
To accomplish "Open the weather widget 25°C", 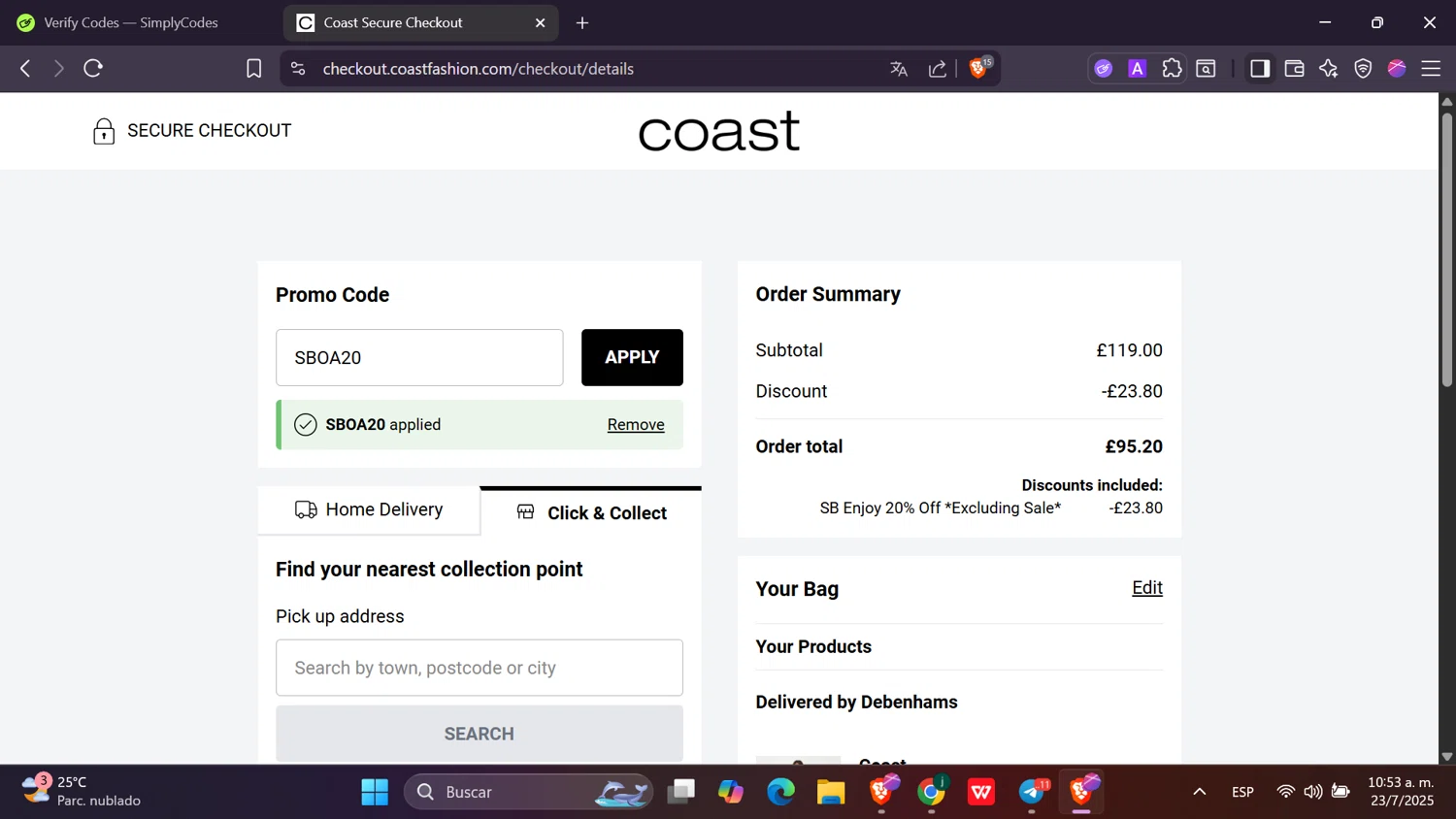I will click(83, 791).
